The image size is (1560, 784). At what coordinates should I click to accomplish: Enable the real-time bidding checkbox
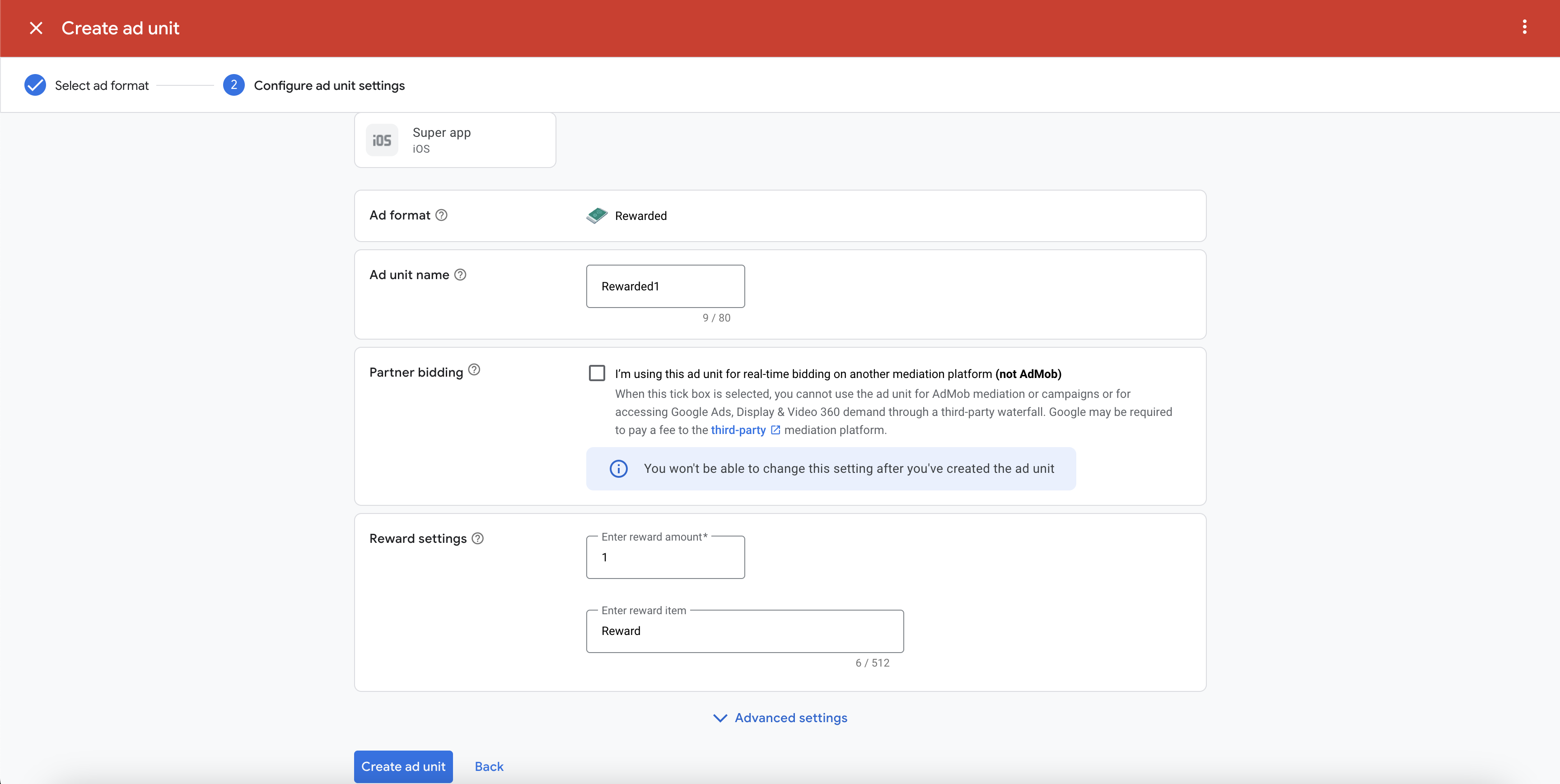tap(597, 373)
